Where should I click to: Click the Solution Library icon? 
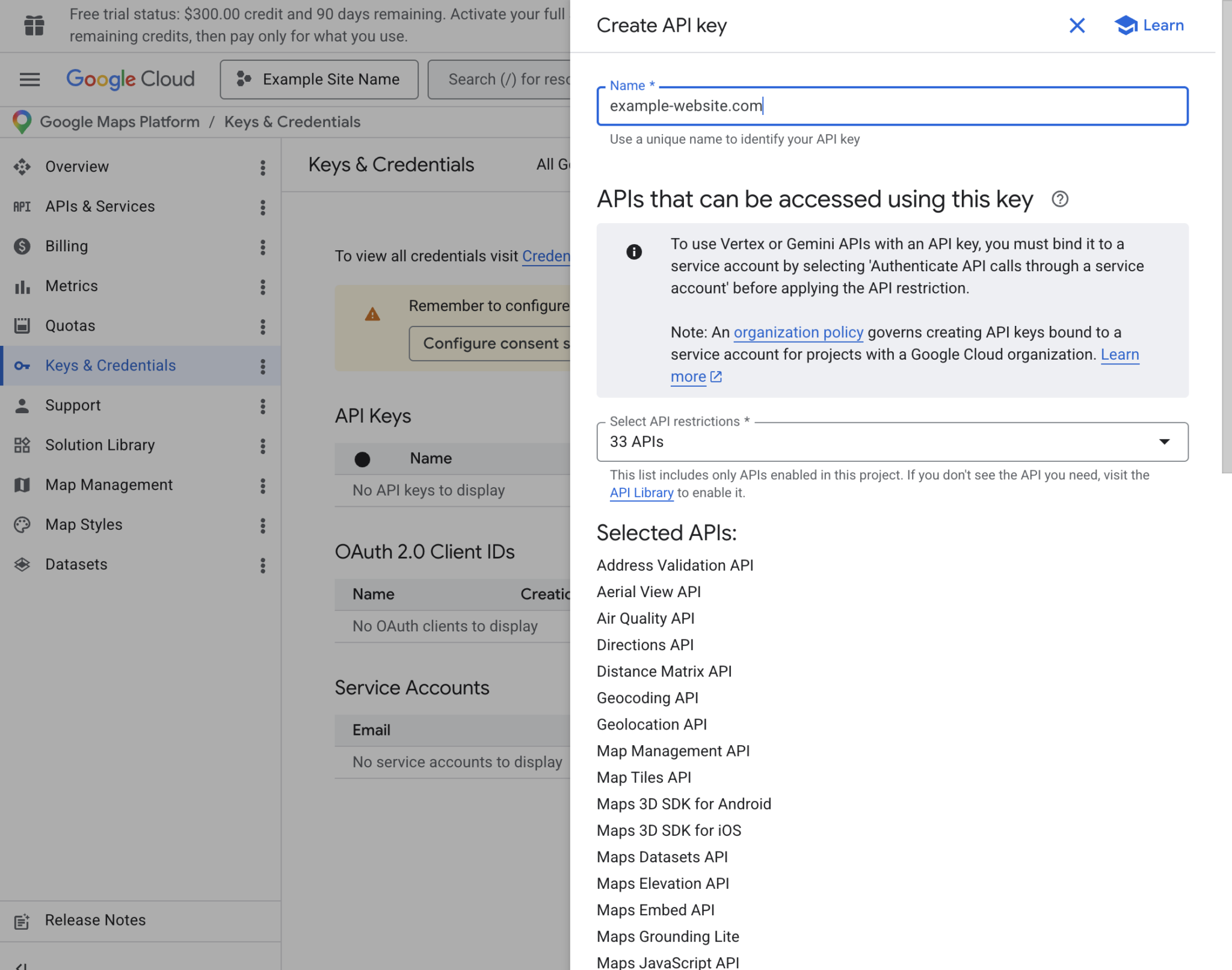coord(22,445)
